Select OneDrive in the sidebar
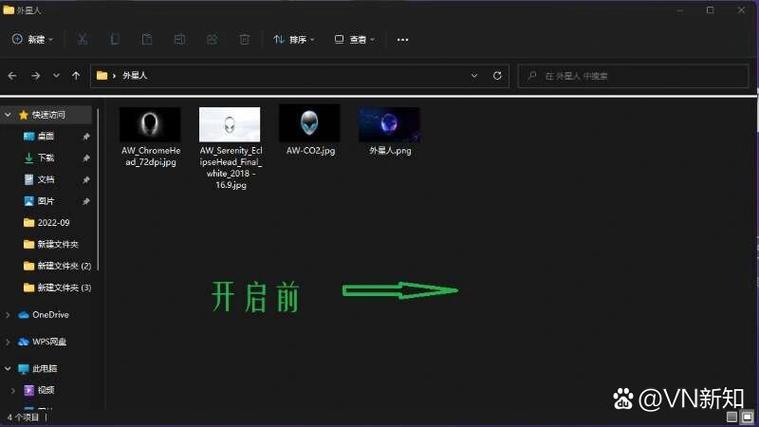The image size is (759, 427). [44, 315]
